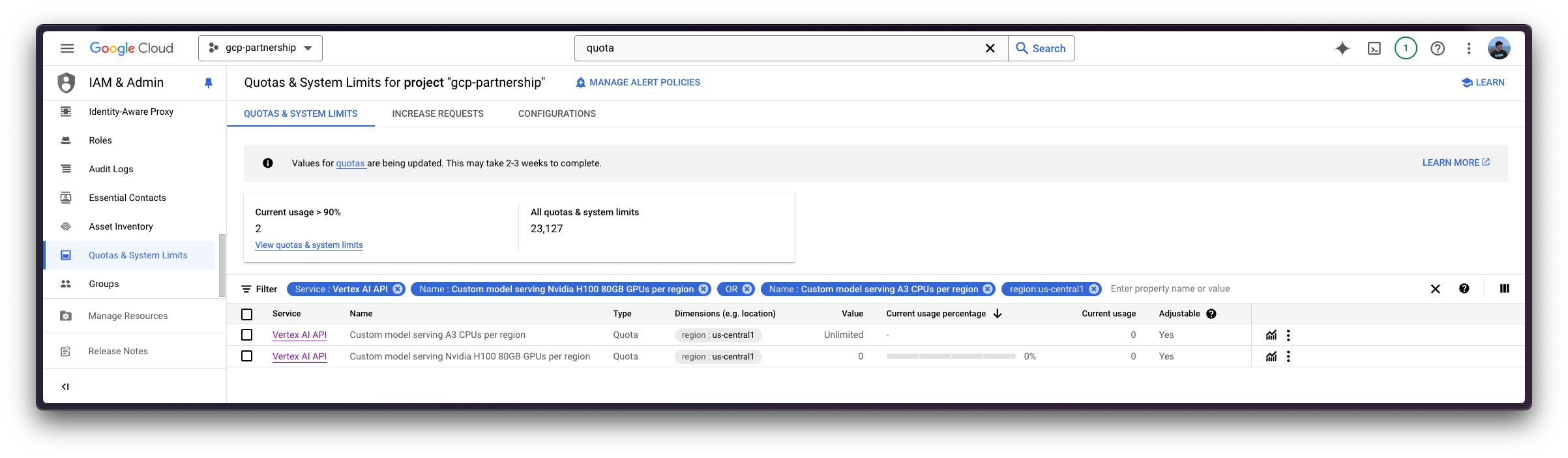Screen dimensions: 1568x458
Task: Open more actions for H100 GPUs row
Action: tap(1288, 356)
